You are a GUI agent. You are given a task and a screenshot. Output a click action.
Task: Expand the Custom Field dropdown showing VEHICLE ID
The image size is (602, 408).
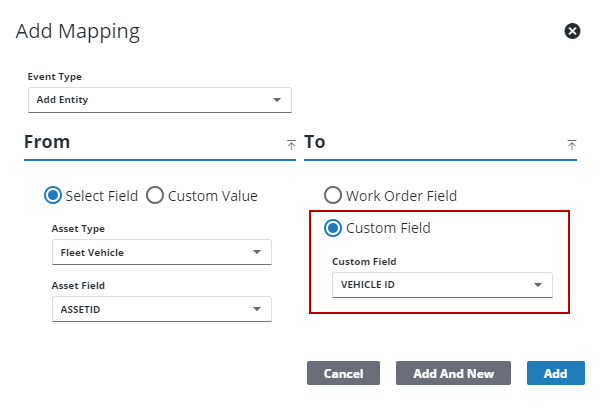(442, 285)
